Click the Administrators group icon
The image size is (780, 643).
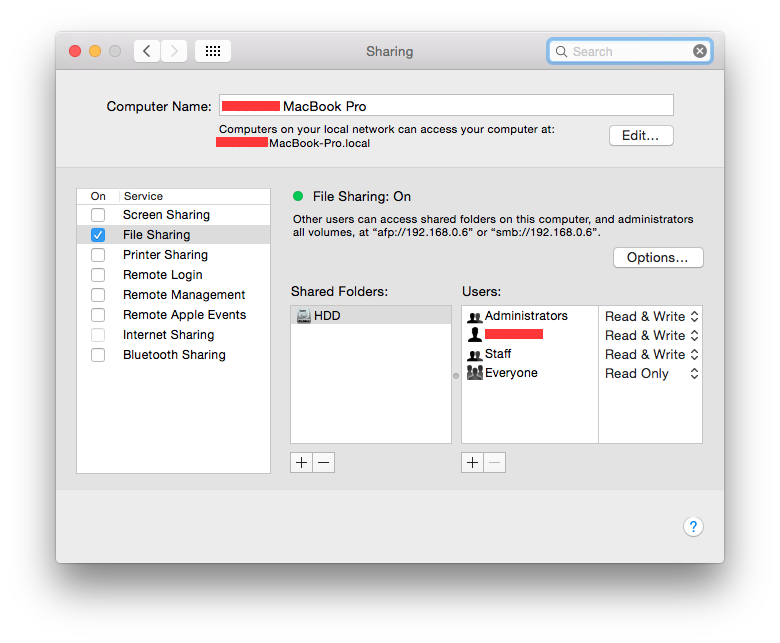pyautogui.click(x=475, y=317)
